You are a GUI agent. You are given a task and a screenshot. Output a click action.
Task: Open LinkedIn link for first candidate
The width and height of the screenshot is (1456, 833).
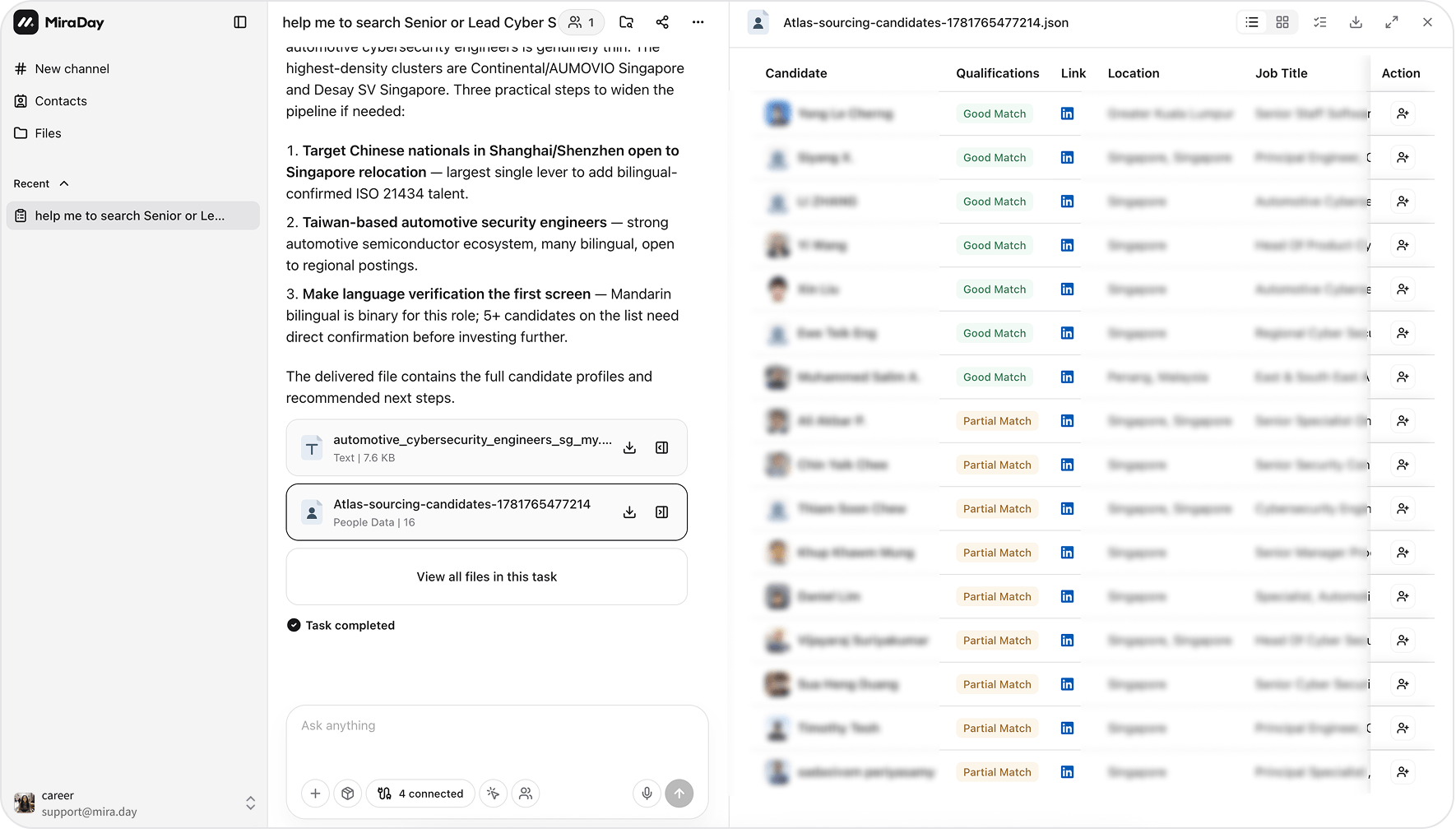pyautogui.click(x=1067, y=113)
